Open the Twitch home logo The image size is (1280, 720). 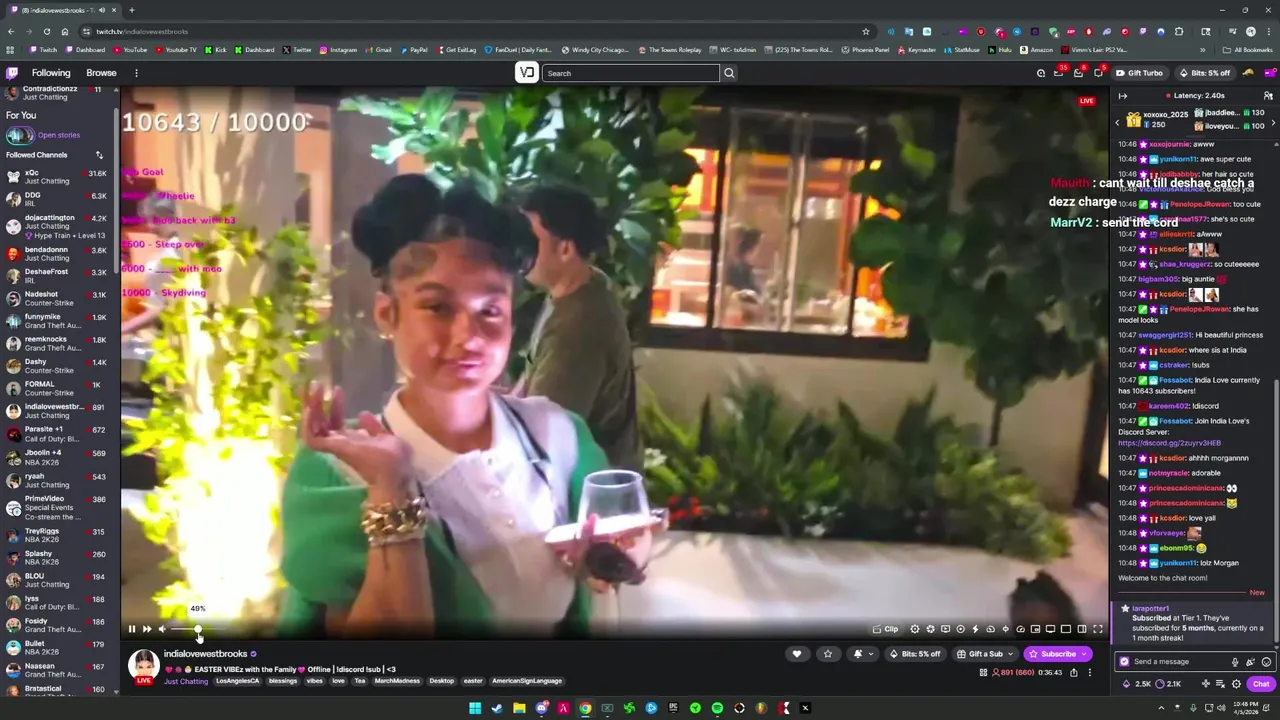click(x=12, y=73)
